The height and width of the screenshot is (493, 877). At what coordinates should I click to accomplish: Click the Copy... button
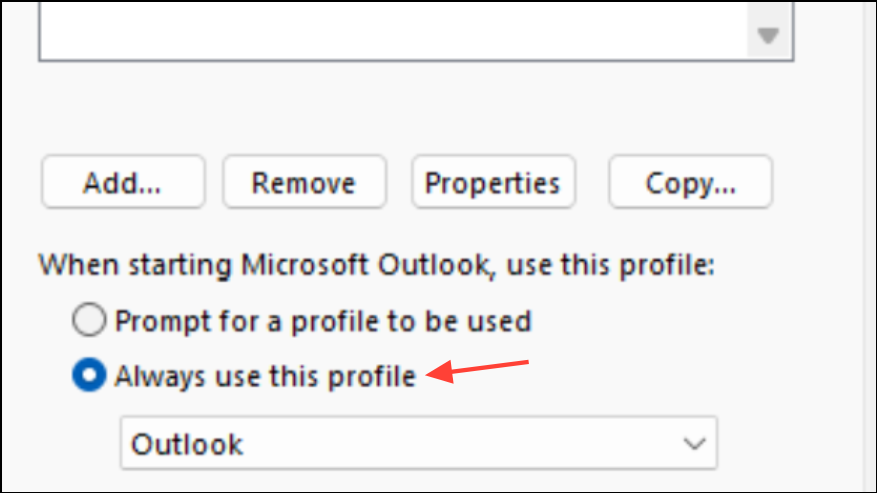tap(690, 183)
